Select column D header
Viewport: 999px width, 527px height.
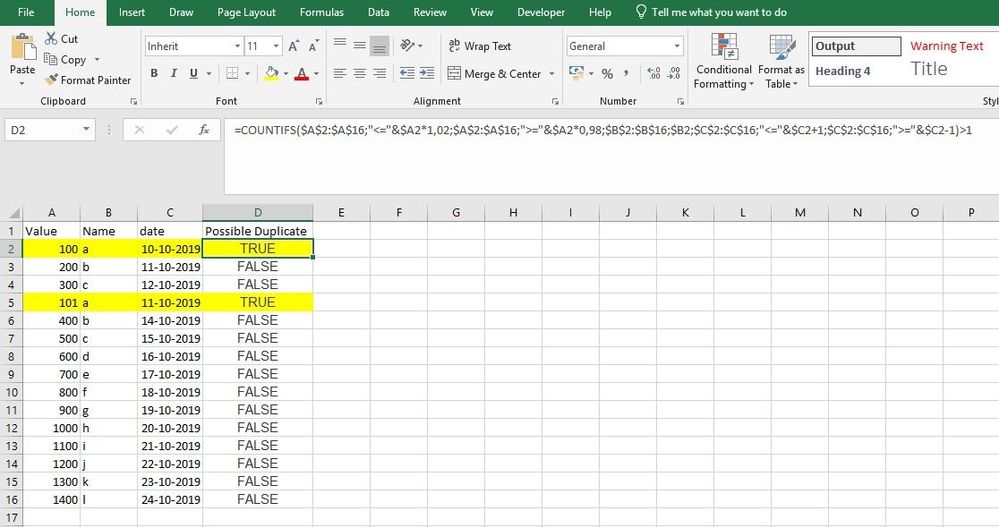coord(257,213)
